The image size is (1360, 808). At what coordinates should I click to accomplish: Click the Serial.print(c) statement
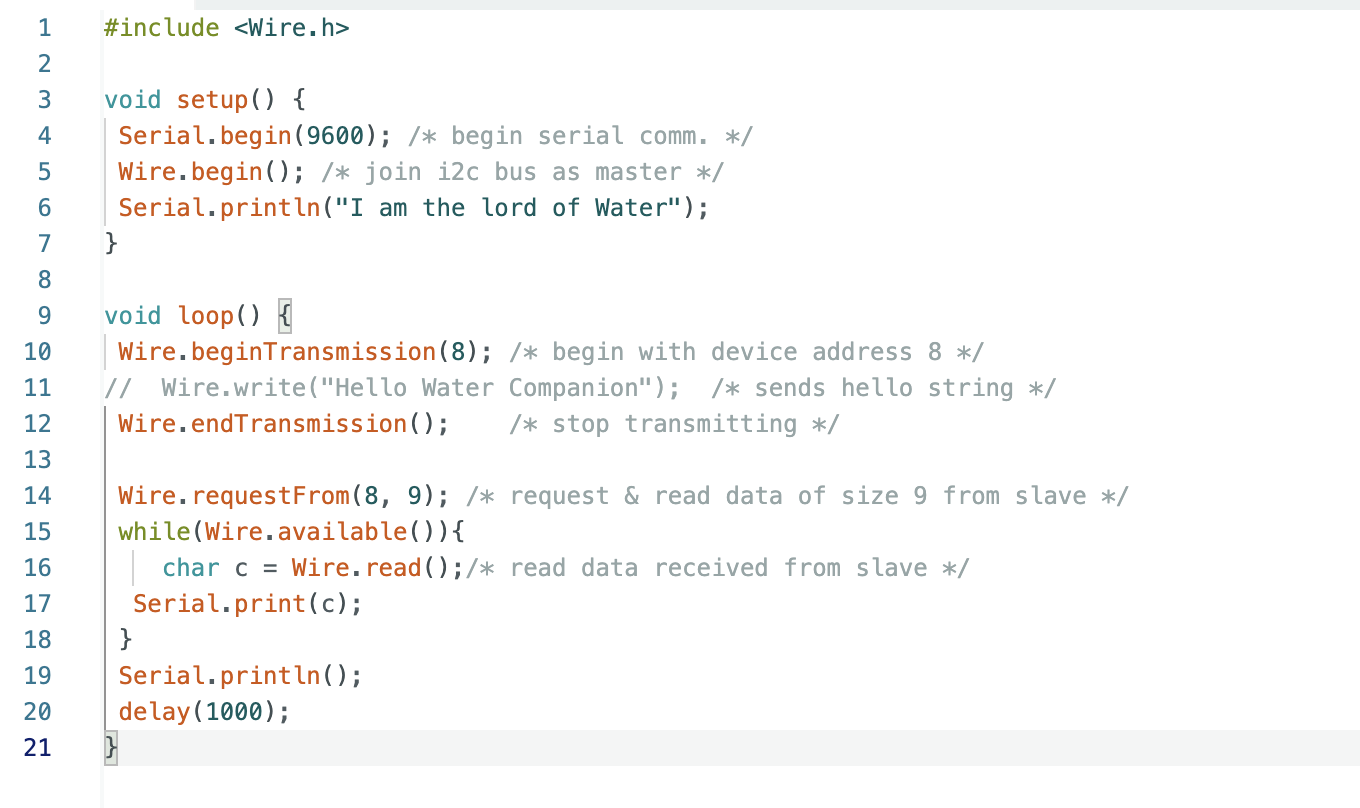click(247, 604)
